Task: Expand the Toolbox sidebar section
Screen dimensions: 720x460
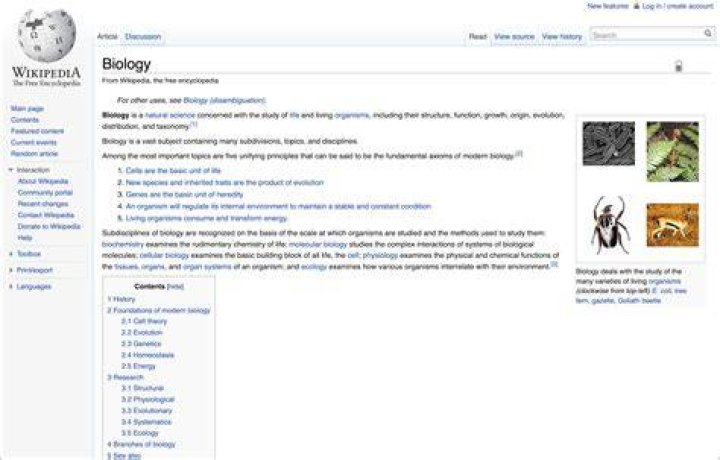Action: coord(10,254)
